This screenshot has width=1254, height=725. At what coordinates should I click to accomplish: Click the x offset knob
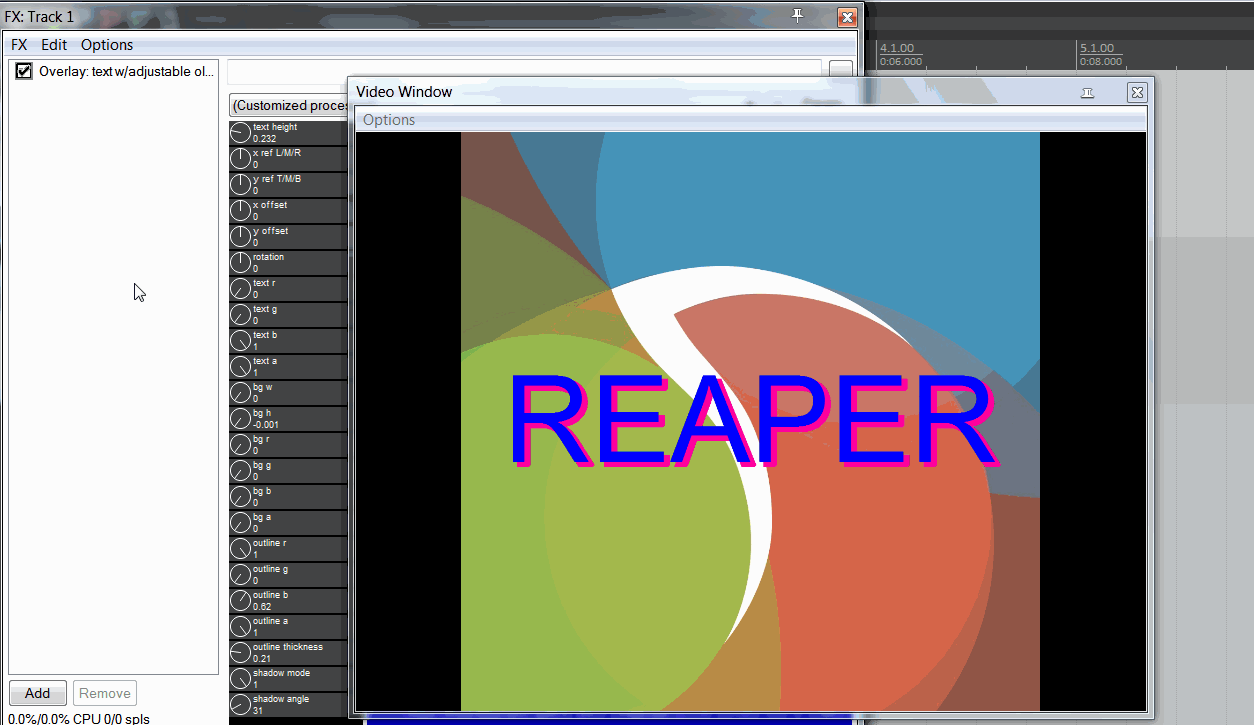click(x=240, y=210)
